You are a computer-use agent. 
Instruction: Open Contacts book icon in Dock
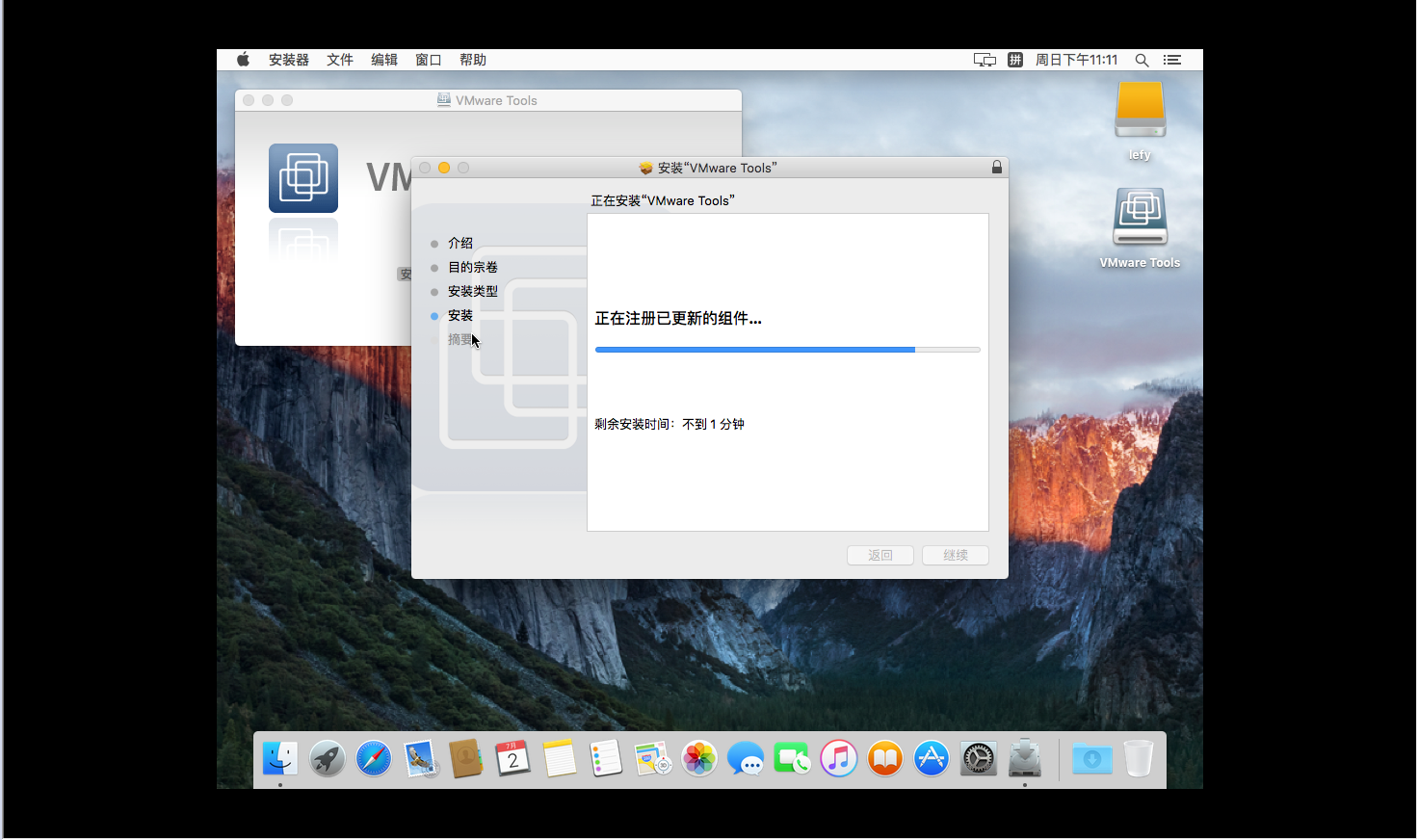pos(466,759)
